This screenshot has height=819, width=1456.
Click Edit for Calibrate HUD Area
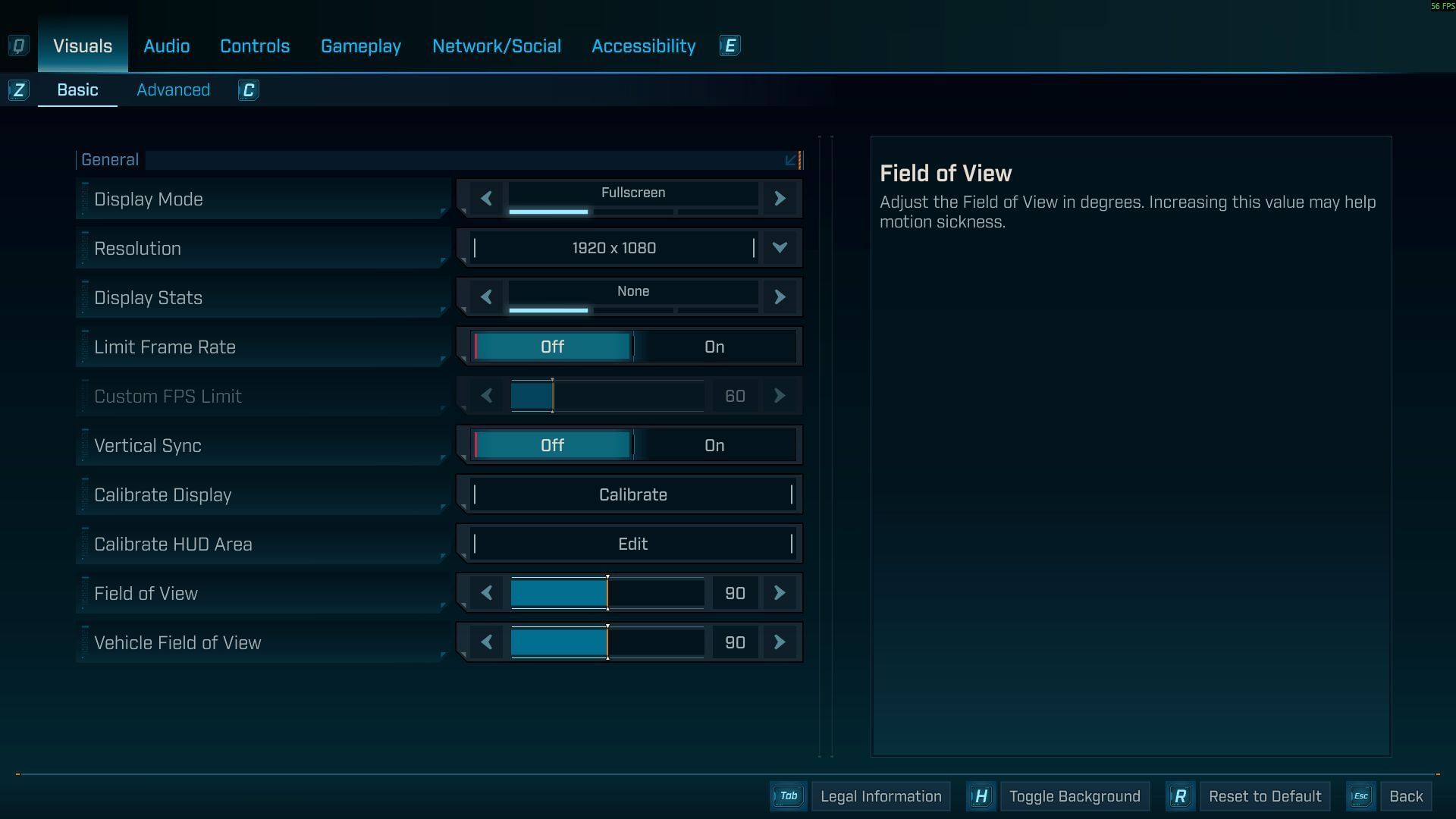(x=632, y=544)
